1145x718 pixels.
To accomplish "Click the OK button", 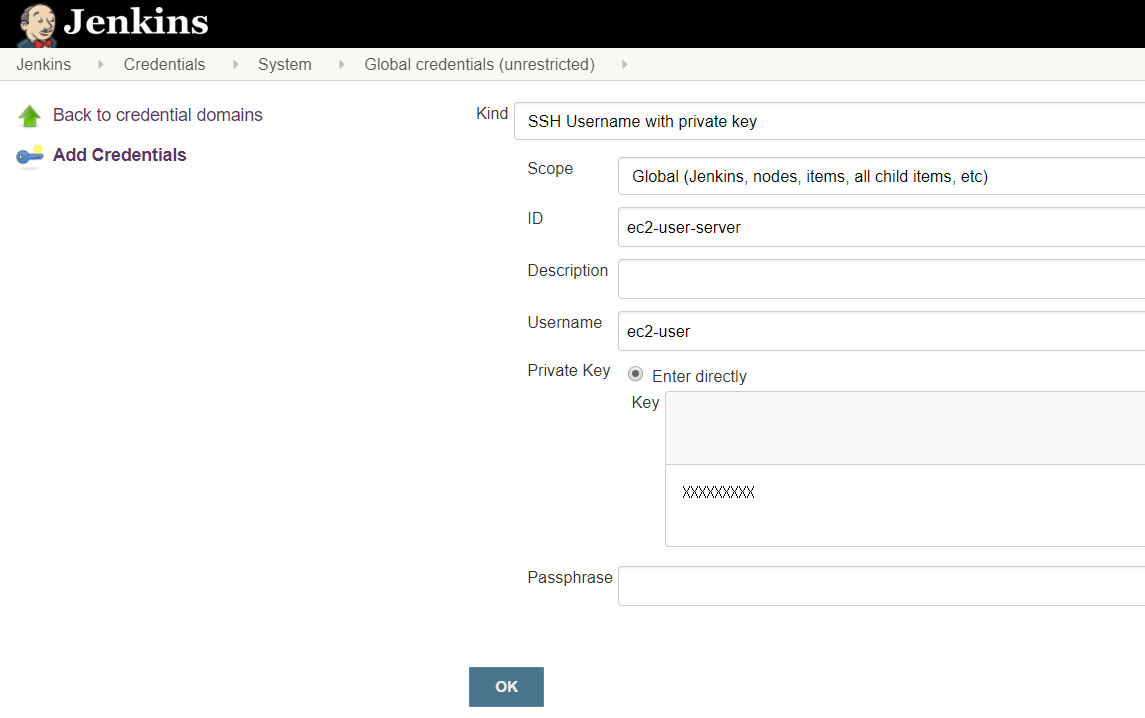I will 506,687.
